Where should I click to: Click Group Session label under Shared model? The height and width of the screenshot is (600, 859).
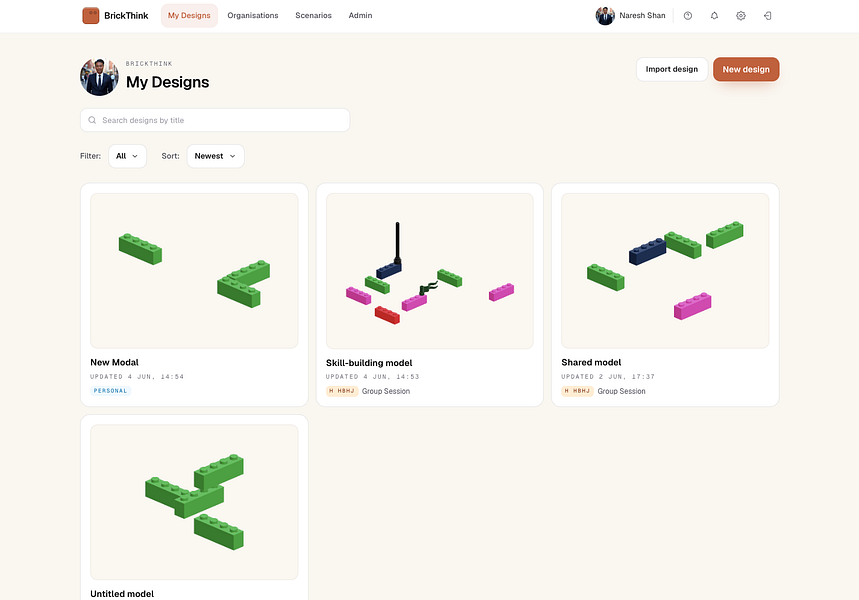pos(621,391)
